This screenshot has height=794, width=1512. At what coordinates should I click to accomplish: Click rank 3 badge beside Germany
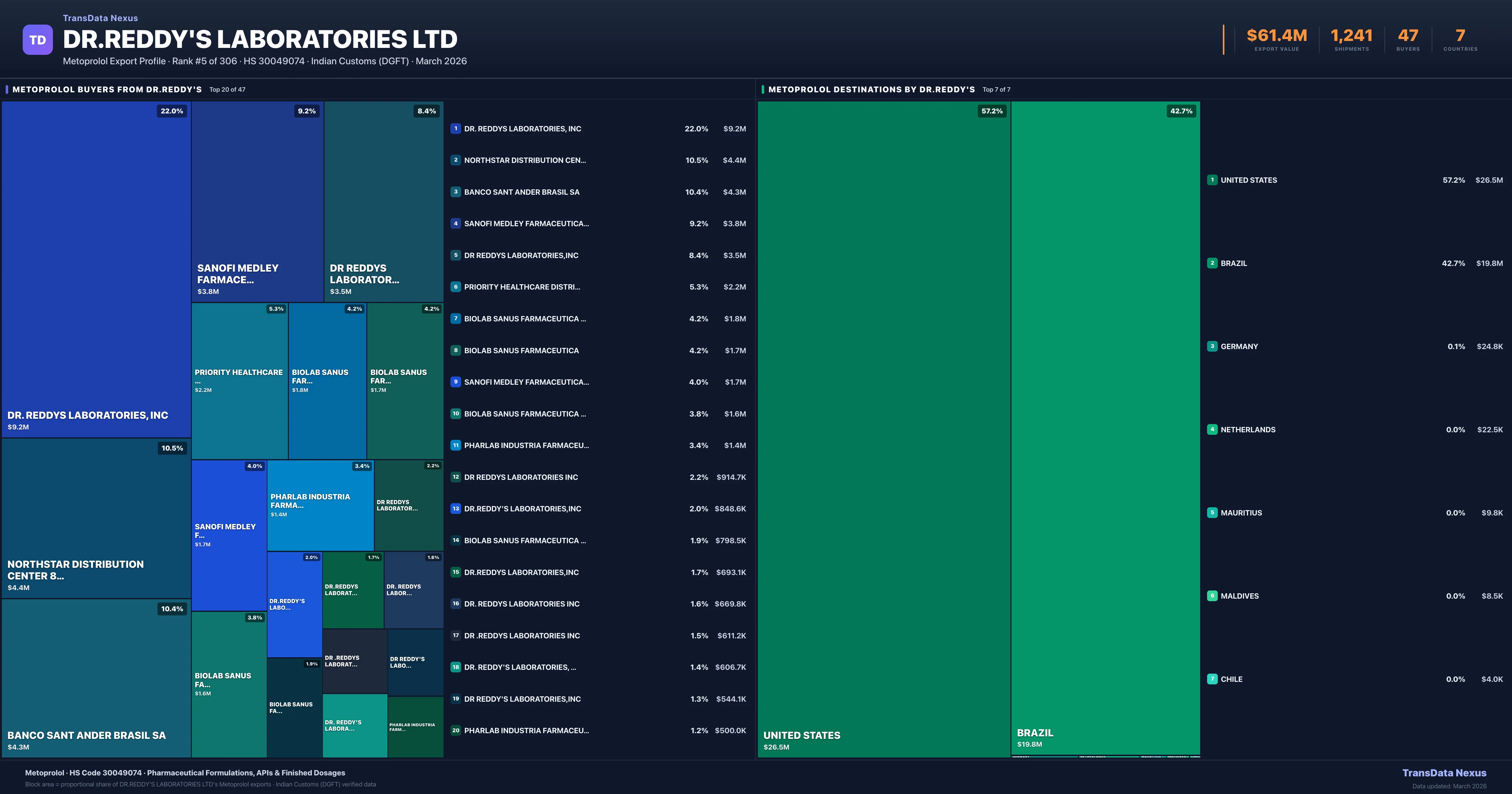point(1212,347)
